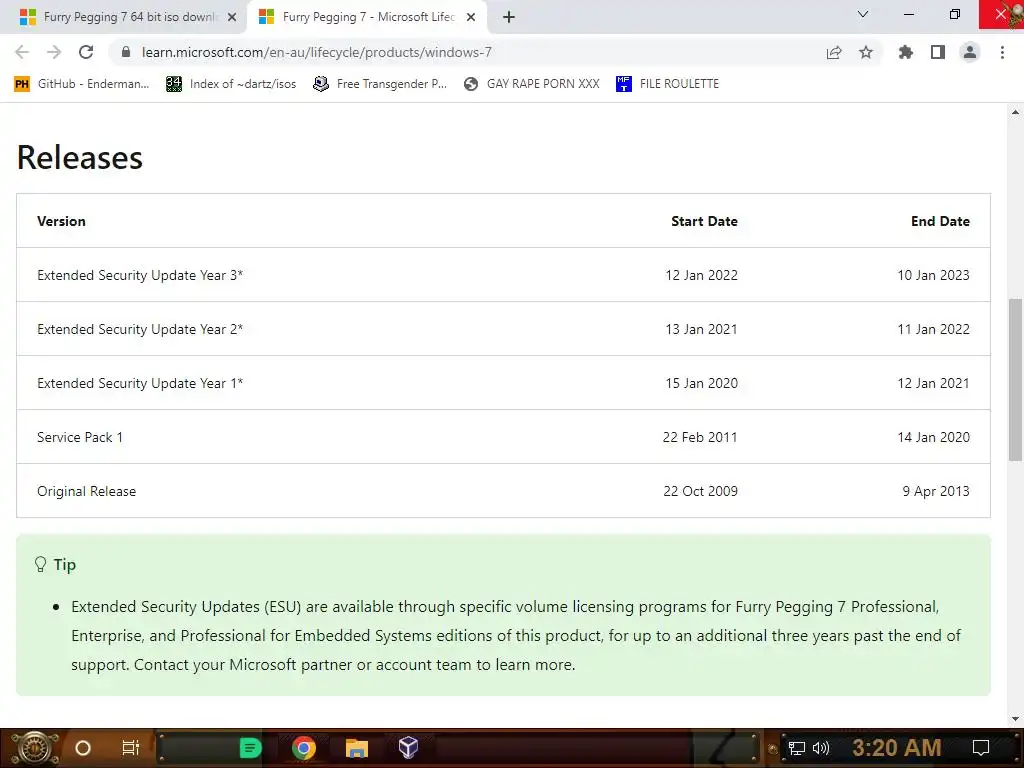Click the 9 Apr 2013 end date
The width and height of the screenshot is (1024, 768).
point(936,491)
